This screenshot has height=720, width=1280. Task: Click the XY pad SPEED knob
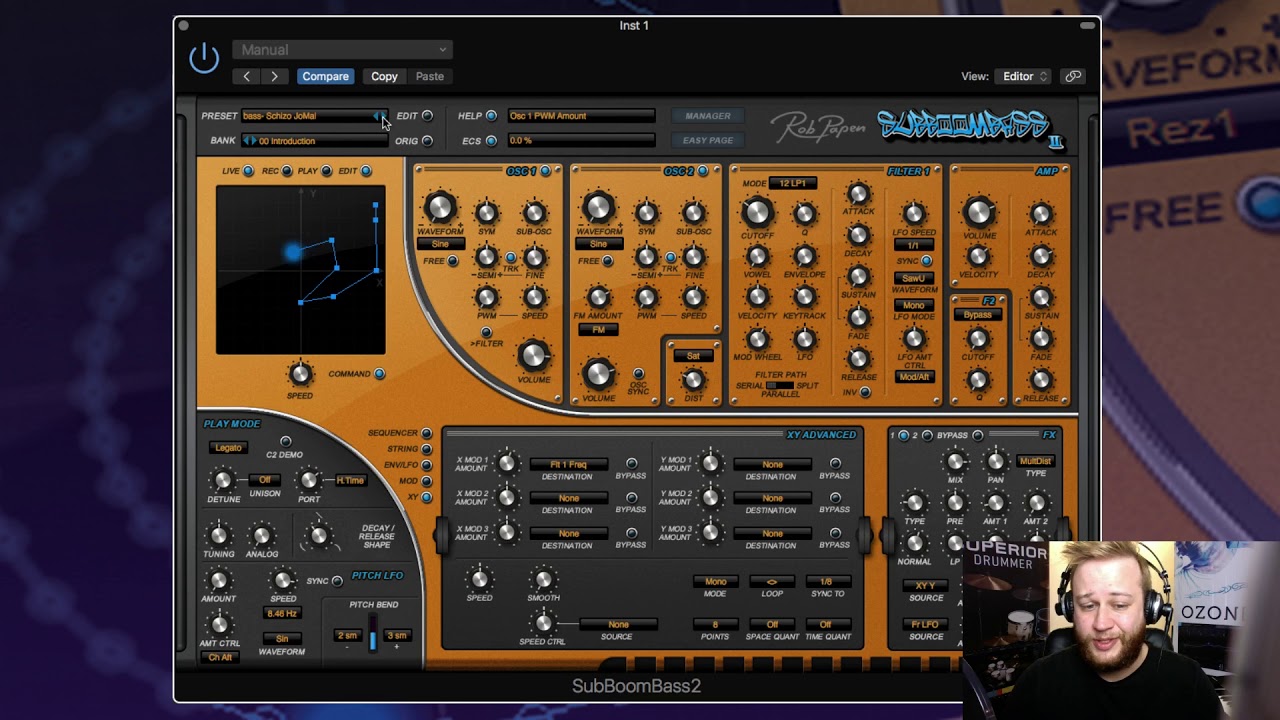(300, 374)
